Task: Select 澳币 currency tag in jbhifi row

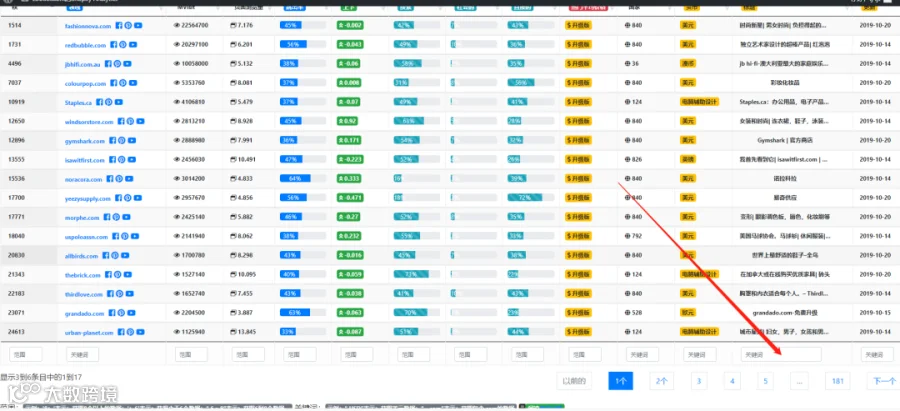Action: [688, 64]
